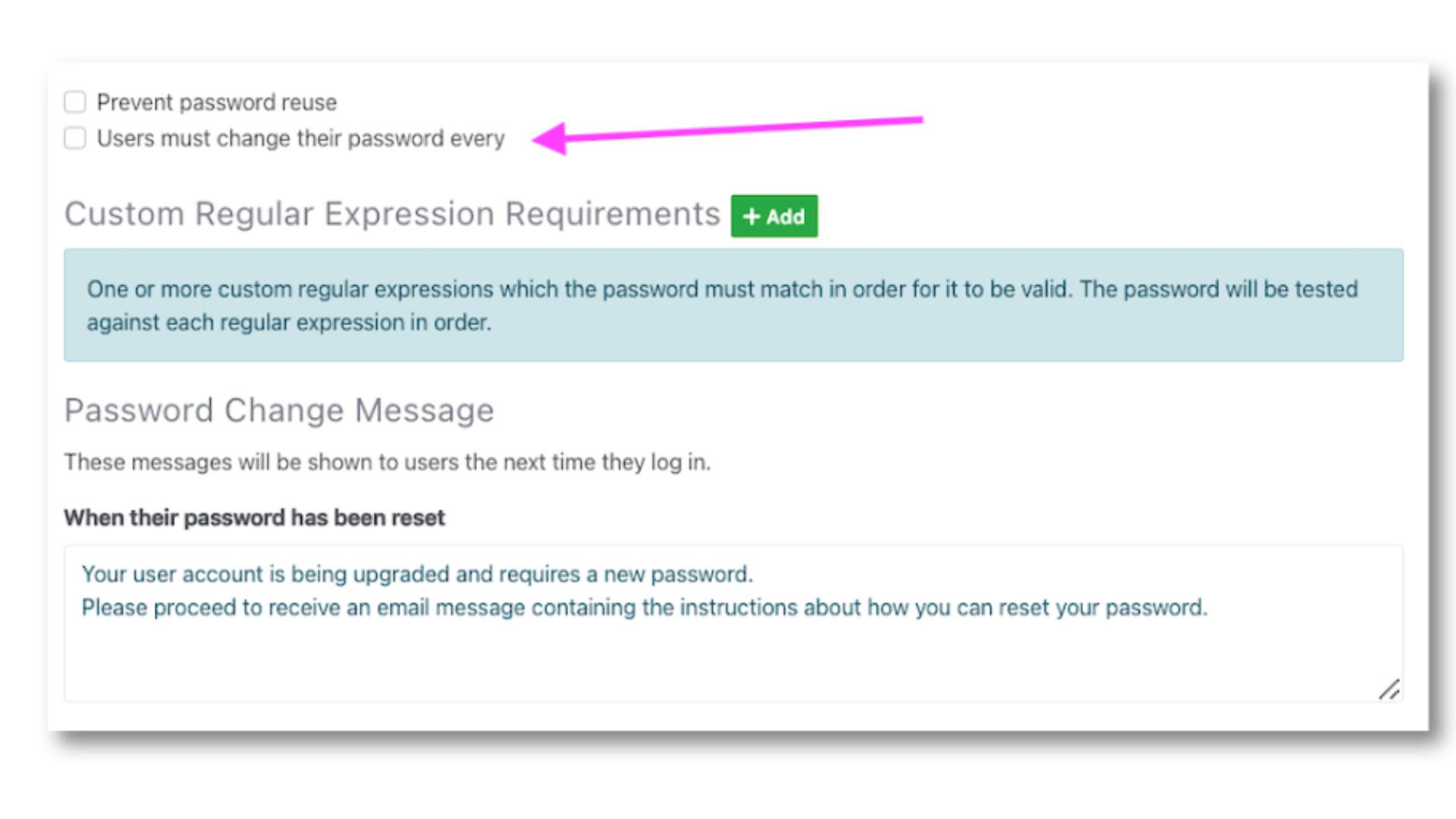The width and height of the screenshot is (1456, 819).
Task: Click the resize handle of the message textarea
Action: (x=1389, y=689)
